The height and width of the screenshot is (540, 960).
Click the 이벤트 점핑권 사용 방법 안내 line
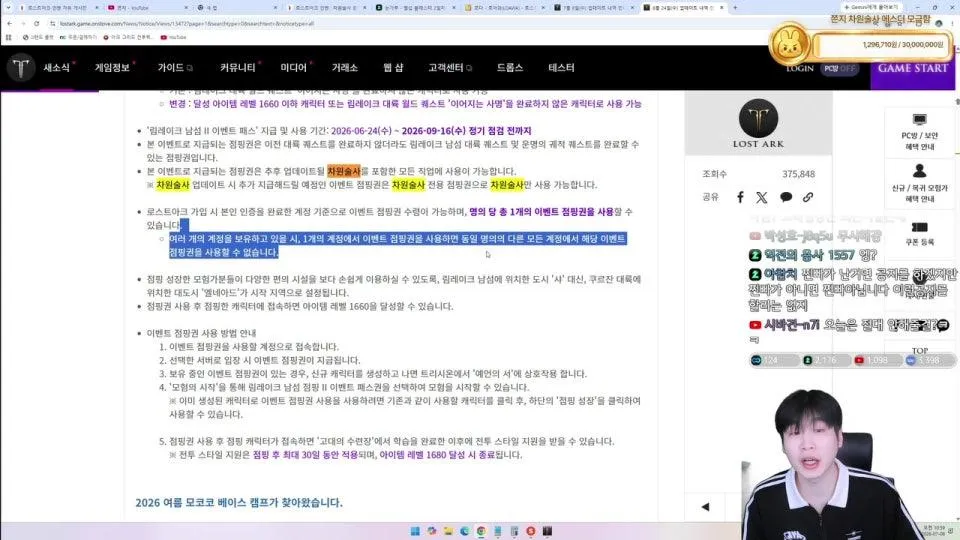pos(201,333)
